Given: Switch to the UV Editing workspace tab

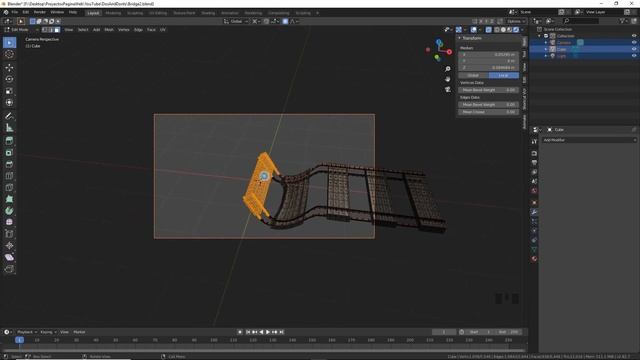Looking at the screenshot, I should (x=158, y=13).
